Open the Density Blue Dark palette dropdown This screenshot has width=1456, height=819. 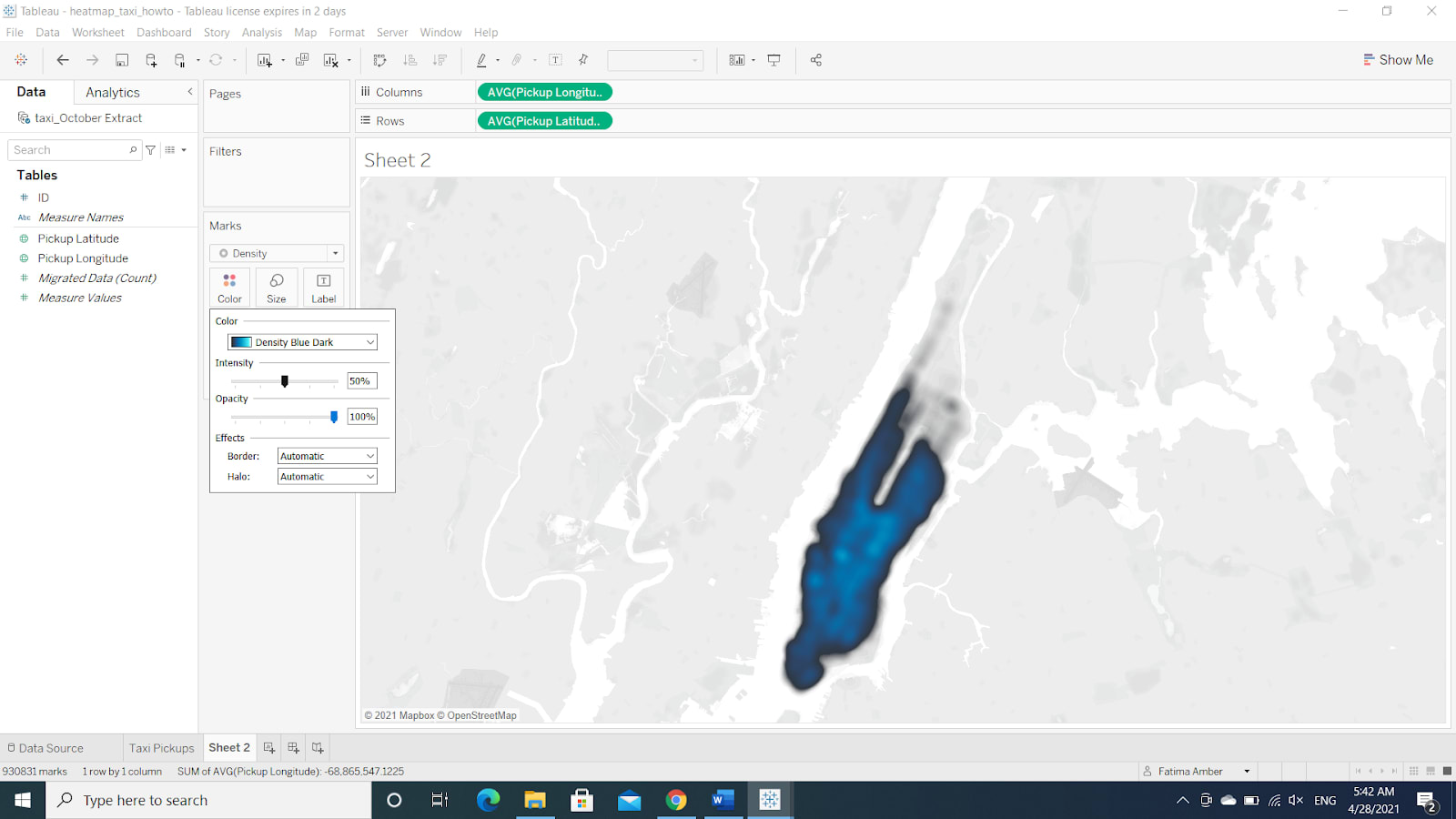pyautogui.click(x=368, y=341)
